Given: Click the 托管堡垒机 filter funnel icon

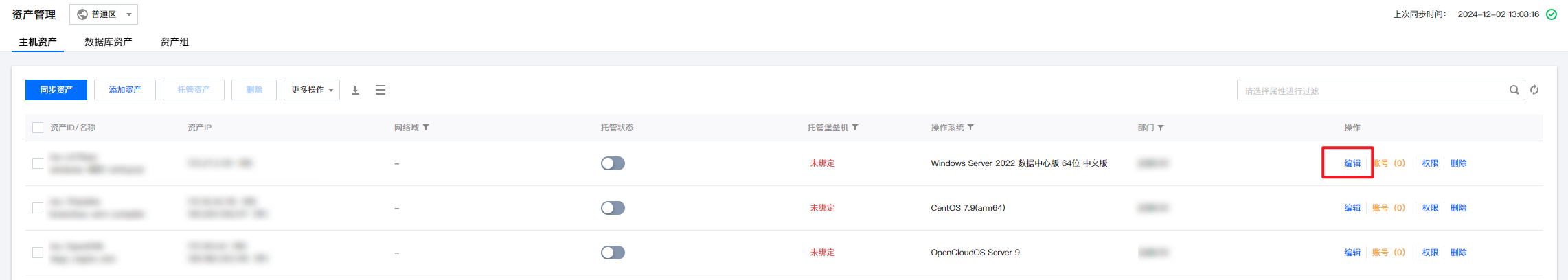Looking at the screenshot, I should coord(855,128).
